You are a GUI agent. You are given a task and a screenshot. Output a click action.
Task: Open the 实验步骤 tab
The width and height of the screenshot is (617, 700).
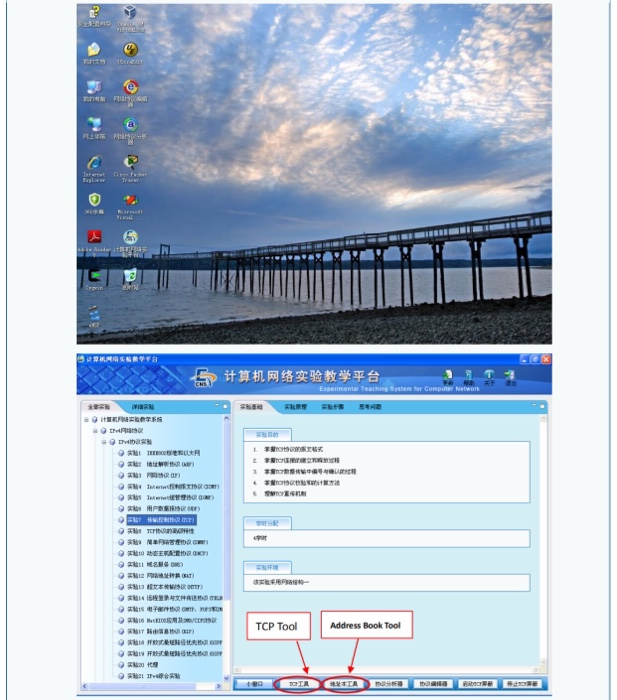coord(333,407)
